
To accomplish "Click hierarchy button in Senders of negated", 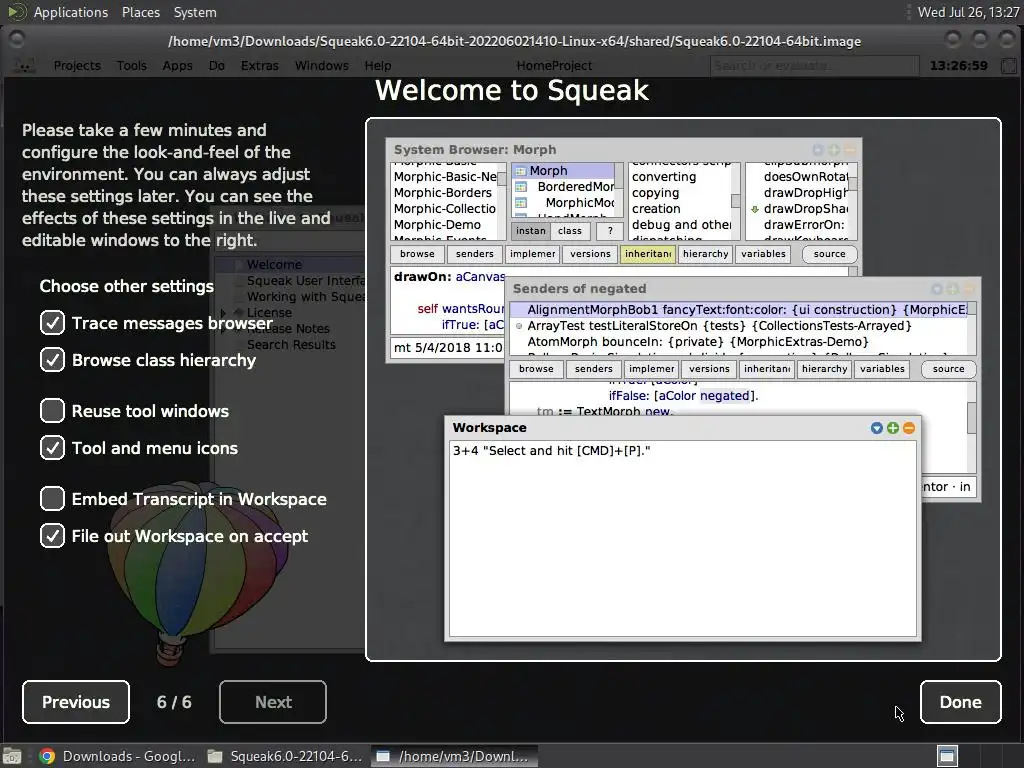I will coord(824,369).
